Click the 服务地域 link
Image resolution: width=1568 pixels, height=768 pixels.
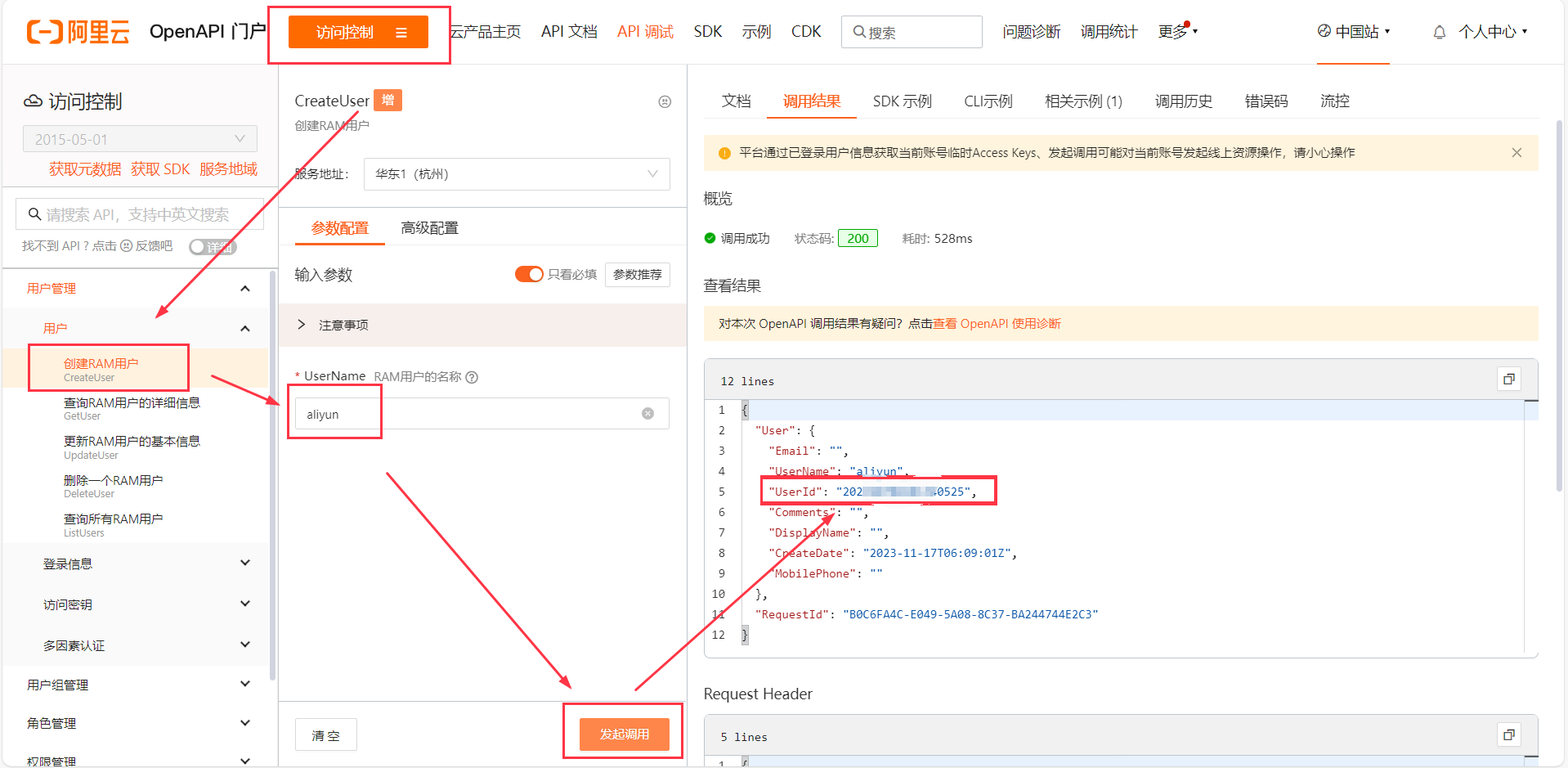click(228, 169)
